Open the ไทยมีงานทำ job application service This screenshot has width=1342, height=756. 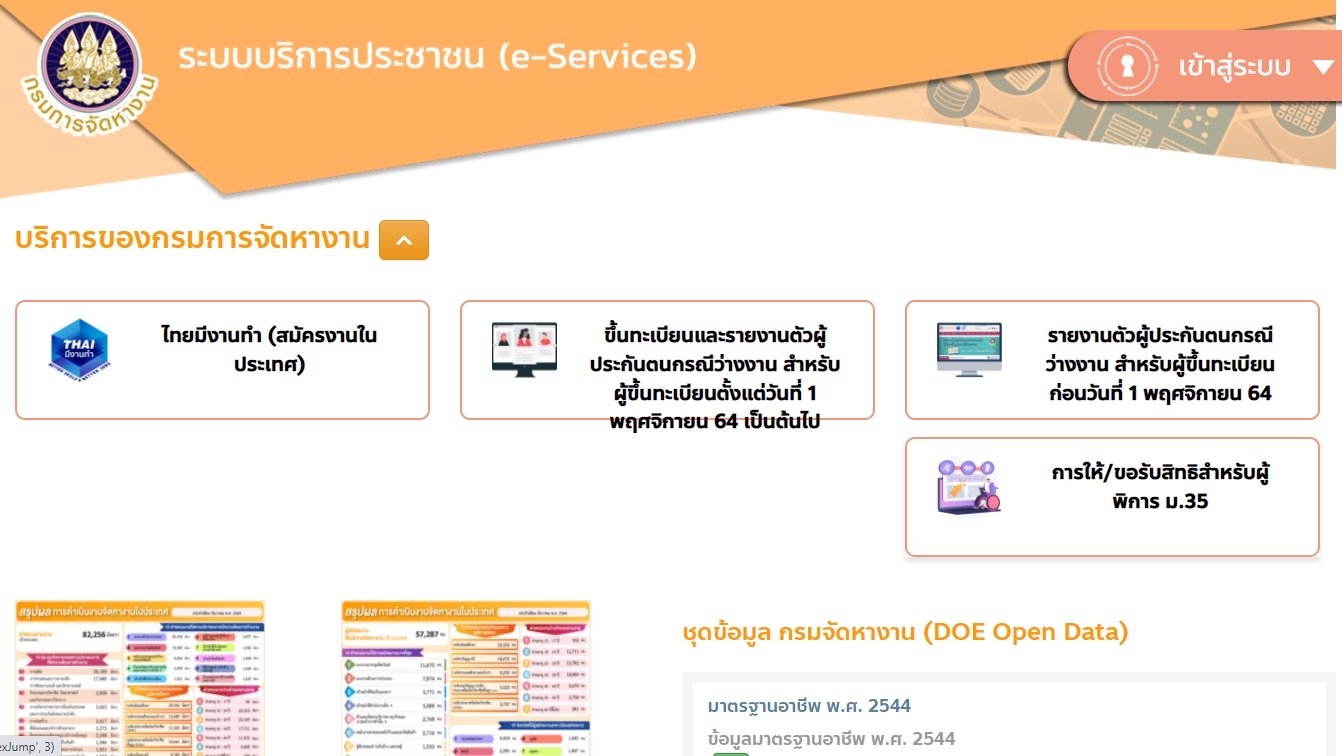click(x=222, y=360)
